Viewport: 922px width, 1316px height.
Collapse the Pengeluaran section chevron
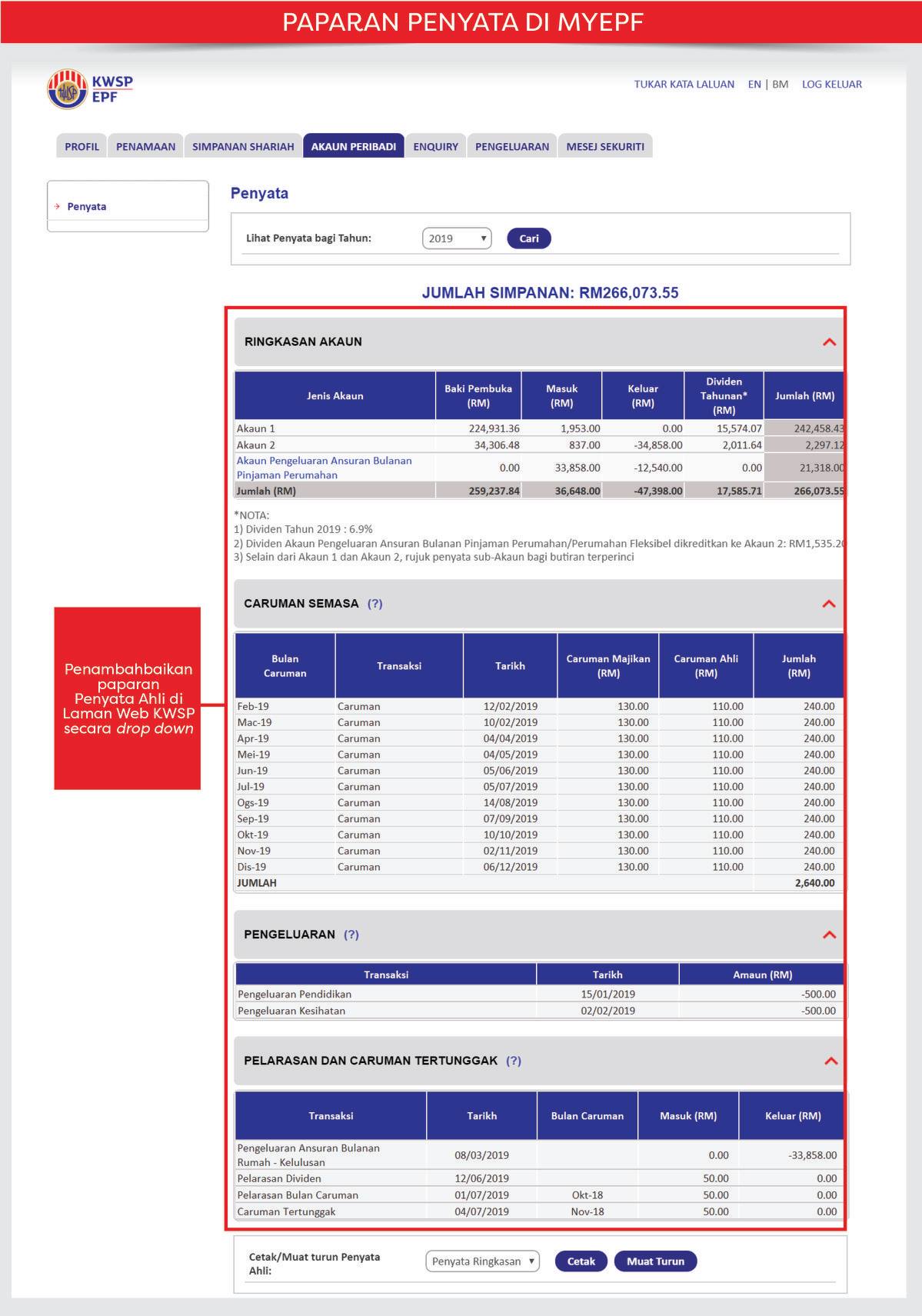pos(829,935)
